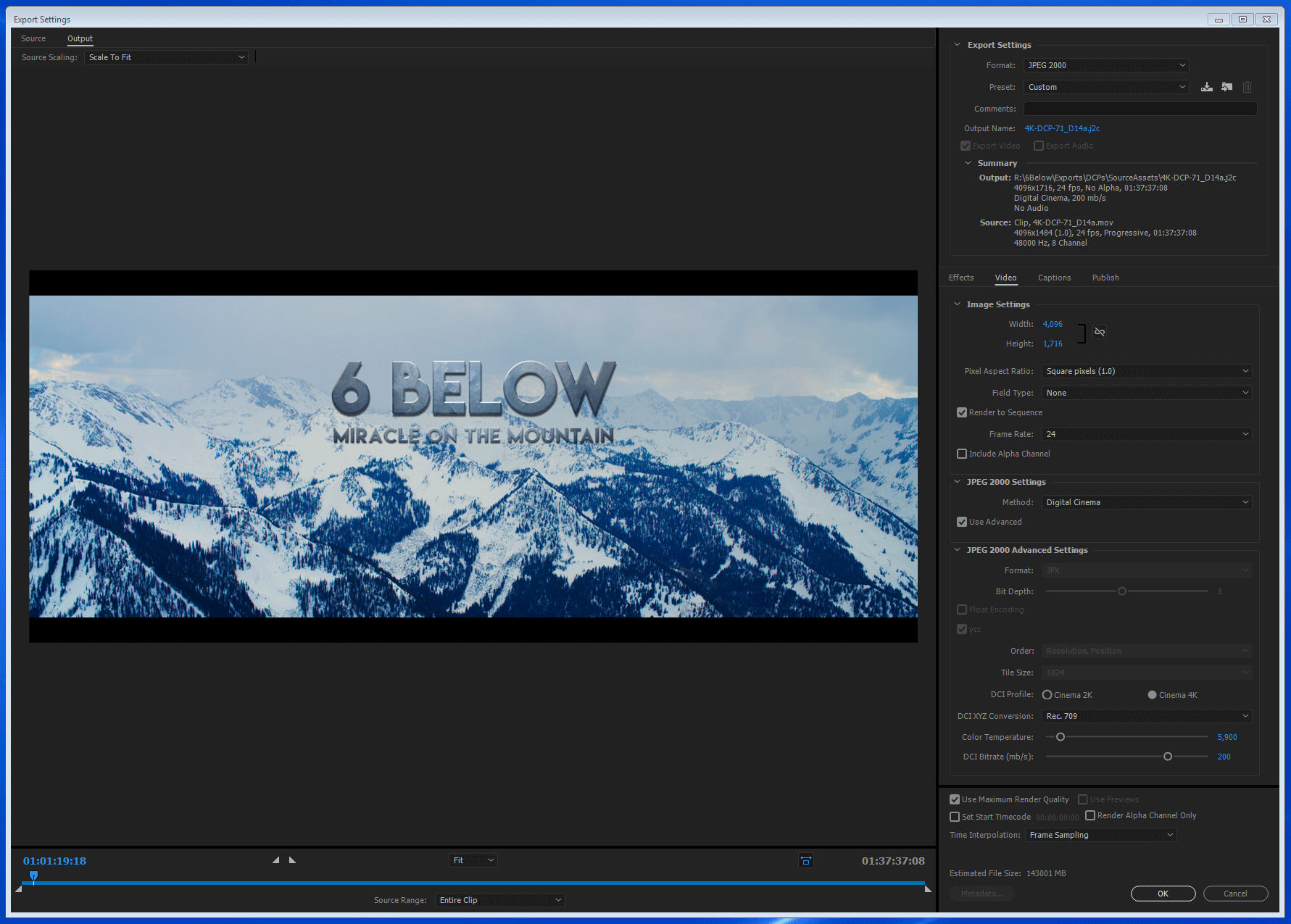Viewport: 1291px width, 924px height.
Task: Open the Fit zoom level dropdown
Action: [x=473, y=860]
